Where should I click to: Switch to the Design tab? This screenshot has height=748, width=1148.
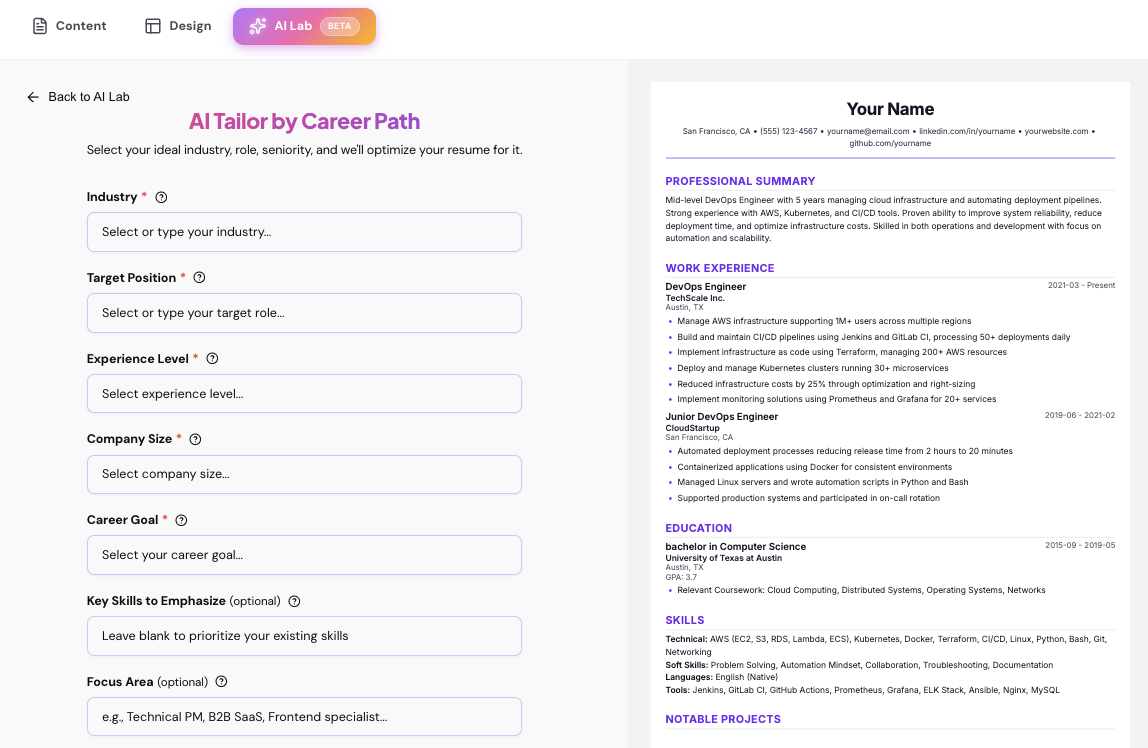pyautogui.click(x=178, y=25)
